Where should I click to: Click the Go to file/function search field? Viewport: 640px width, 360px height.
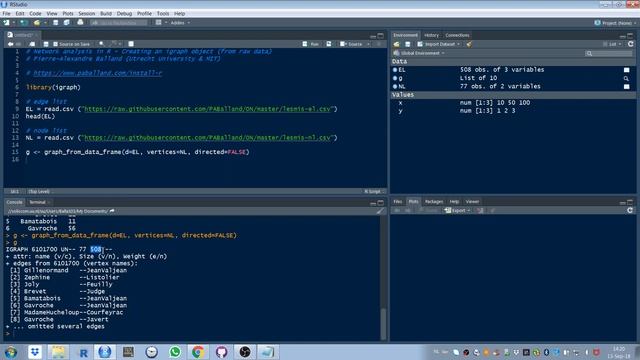[x=119, y=23]
